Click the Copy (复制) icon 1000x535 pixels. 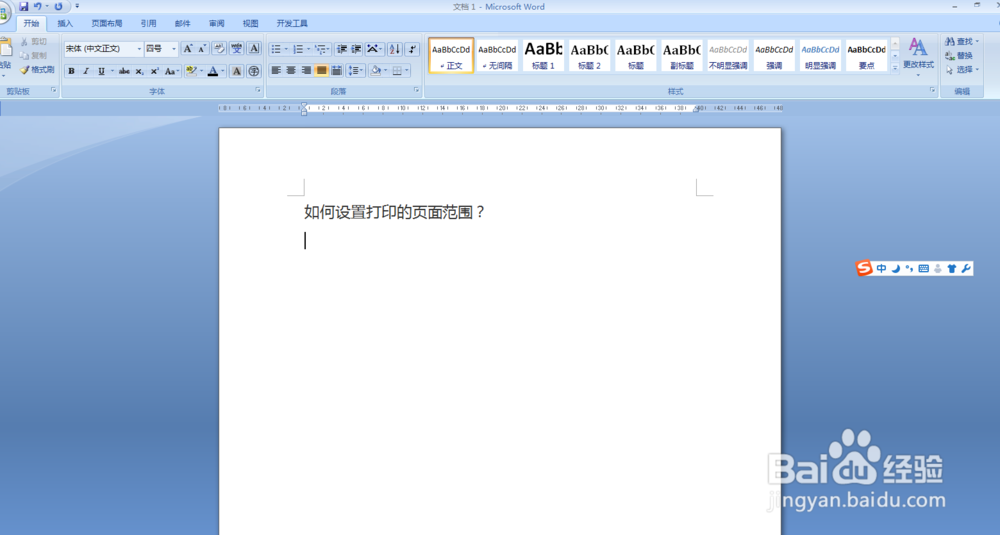pos(25,55)
